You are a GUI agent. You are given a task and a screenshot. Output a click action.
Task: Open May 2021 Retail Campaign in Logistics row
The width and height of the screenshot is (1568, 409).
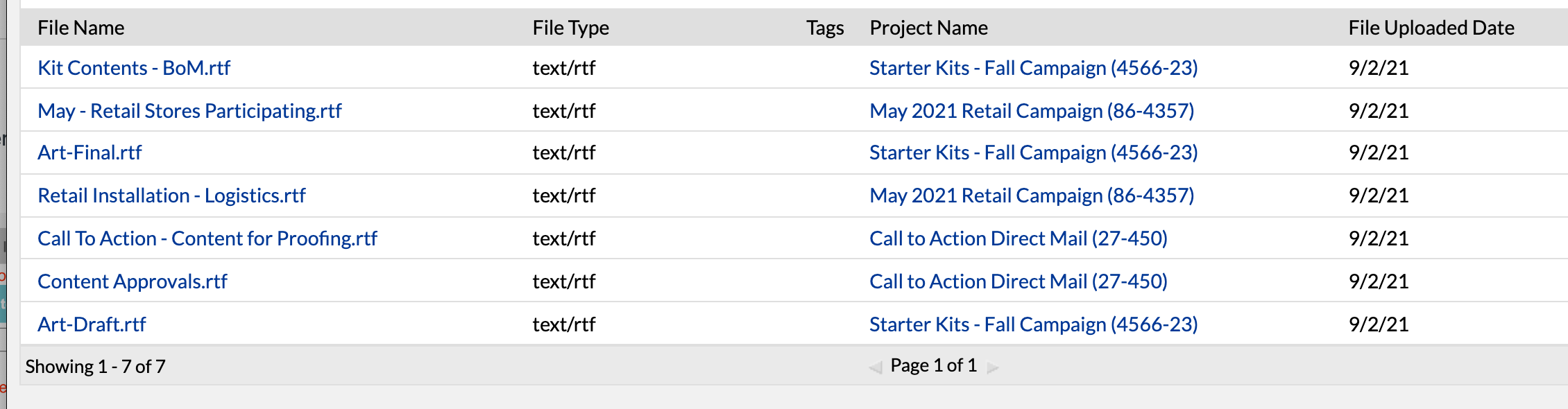click(1032, 195)
